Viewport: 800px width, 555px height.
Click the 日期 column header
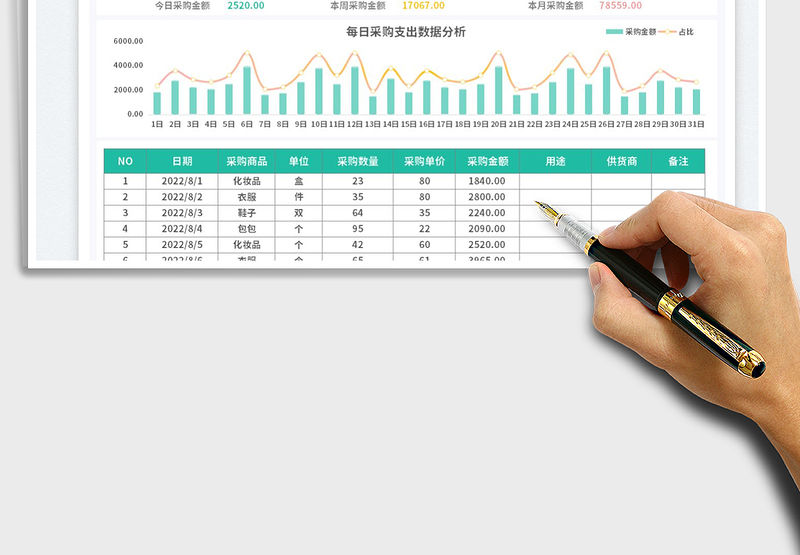[x=182, y=161]
